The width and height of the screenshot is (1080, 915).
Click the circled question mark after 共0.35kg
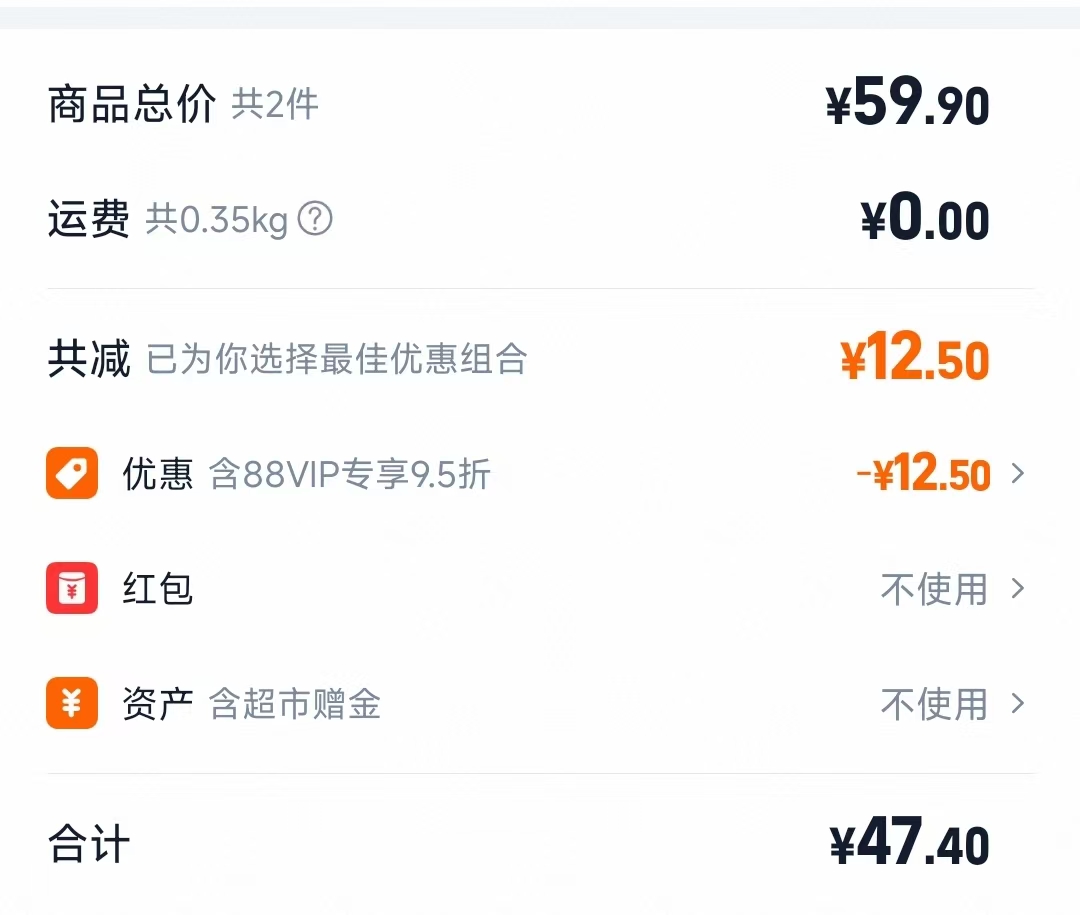(315, 219)
